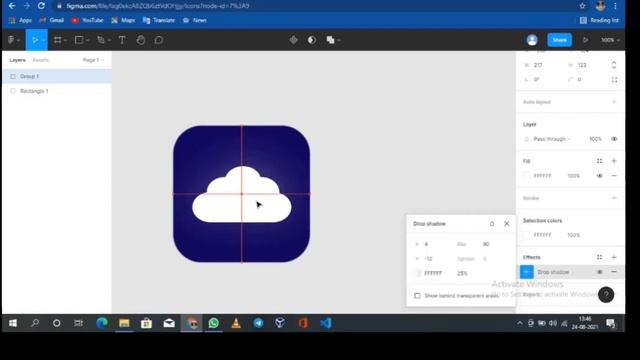Hide the fill using its eye icon
This screenshot has height=360, width=640.
point(599,176)
